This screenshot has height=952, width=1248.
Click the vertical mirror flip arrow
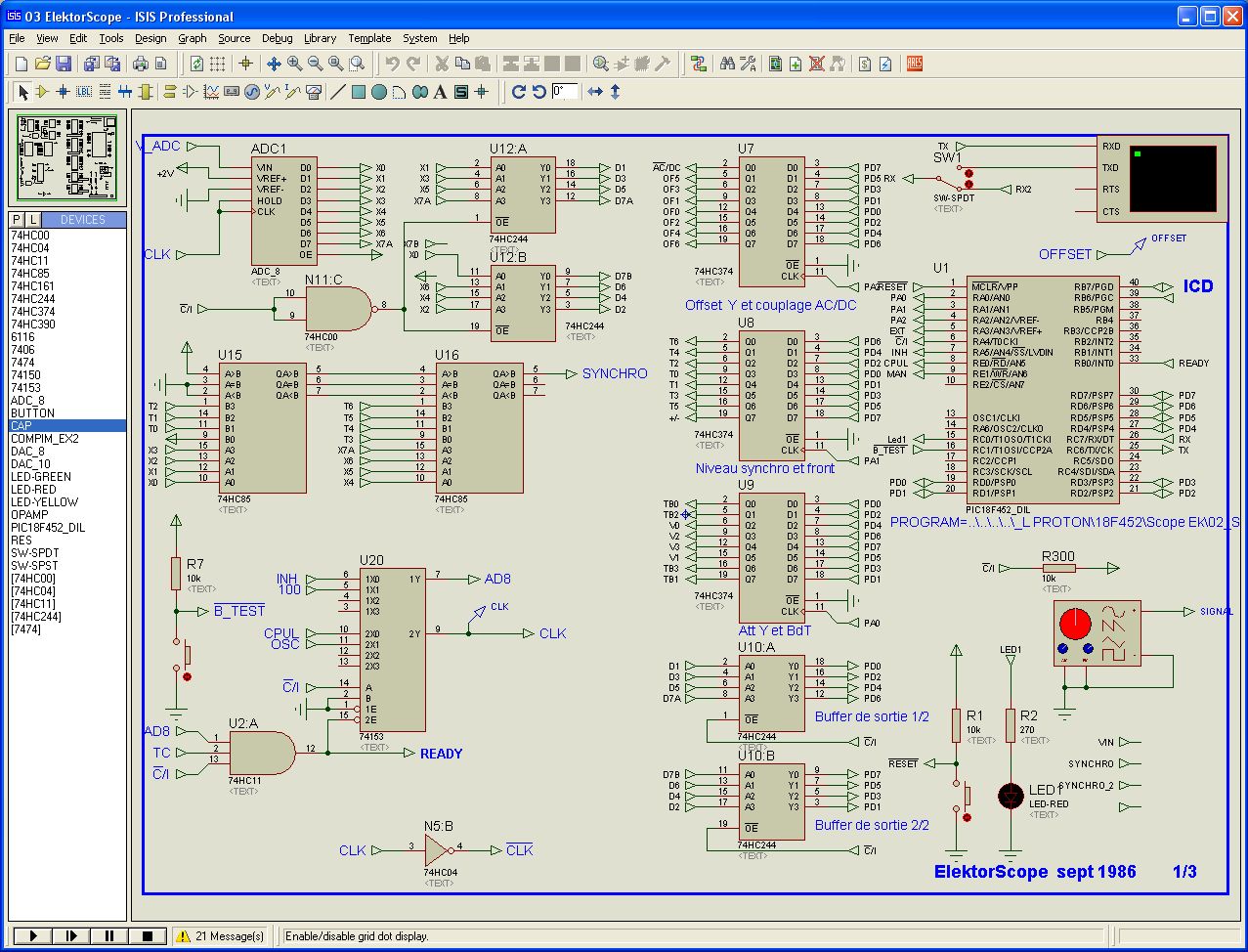click(x=616, y=92)
